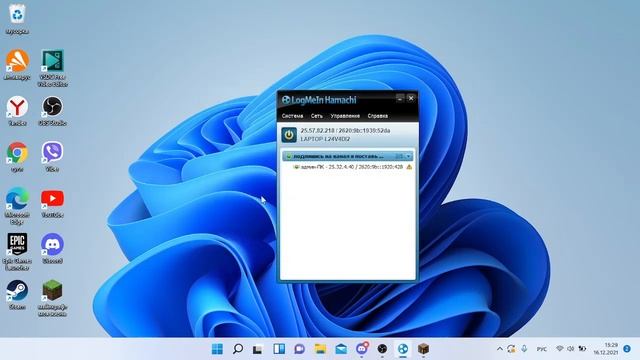Select peer with address 25.32.4.40

(352, 167)
